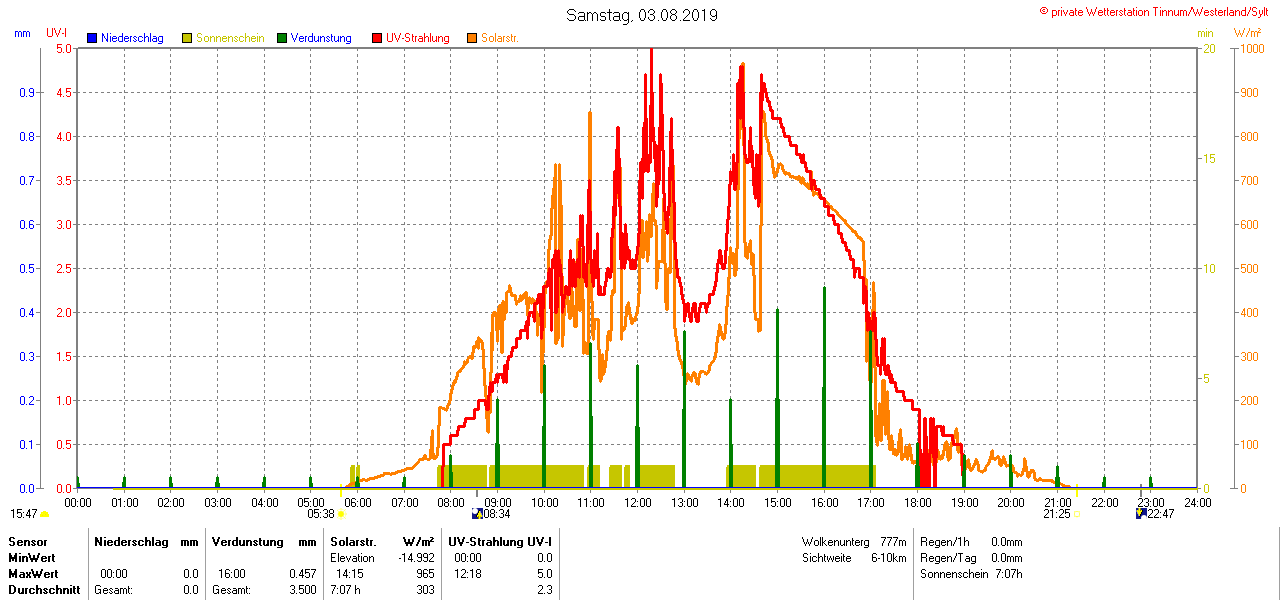Click the yellow Sonnenschein legend swatch
The image size is (1280, 600).
pyautogui.click(x=187, y=38)
